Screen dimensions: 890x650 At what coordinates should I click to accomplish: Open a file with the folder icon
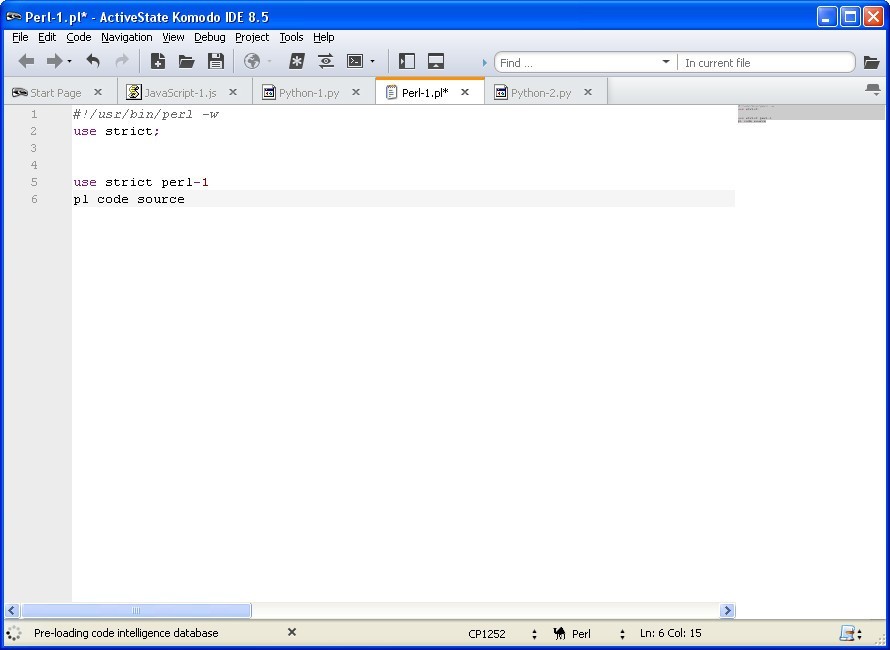pyautogui.click(x=187, y=61)
